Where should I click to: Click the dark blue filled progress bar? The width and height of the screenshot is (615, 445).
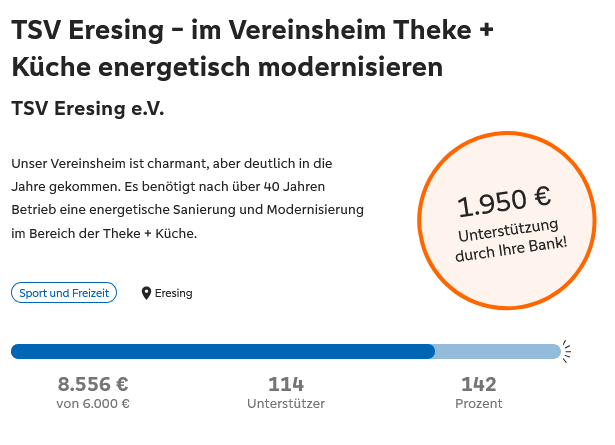[222, 351]
